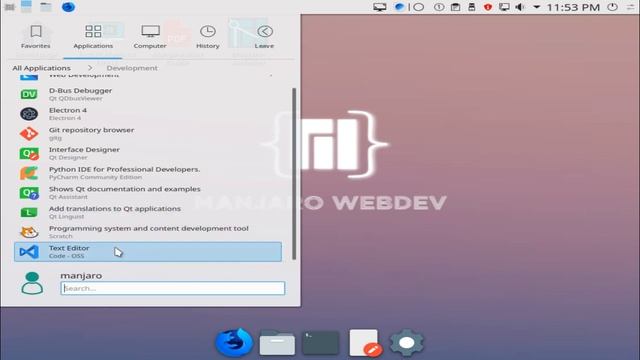The image size is (640, 360).
Task: Open the Favorites tab in launcher
Action: [36, 37]
